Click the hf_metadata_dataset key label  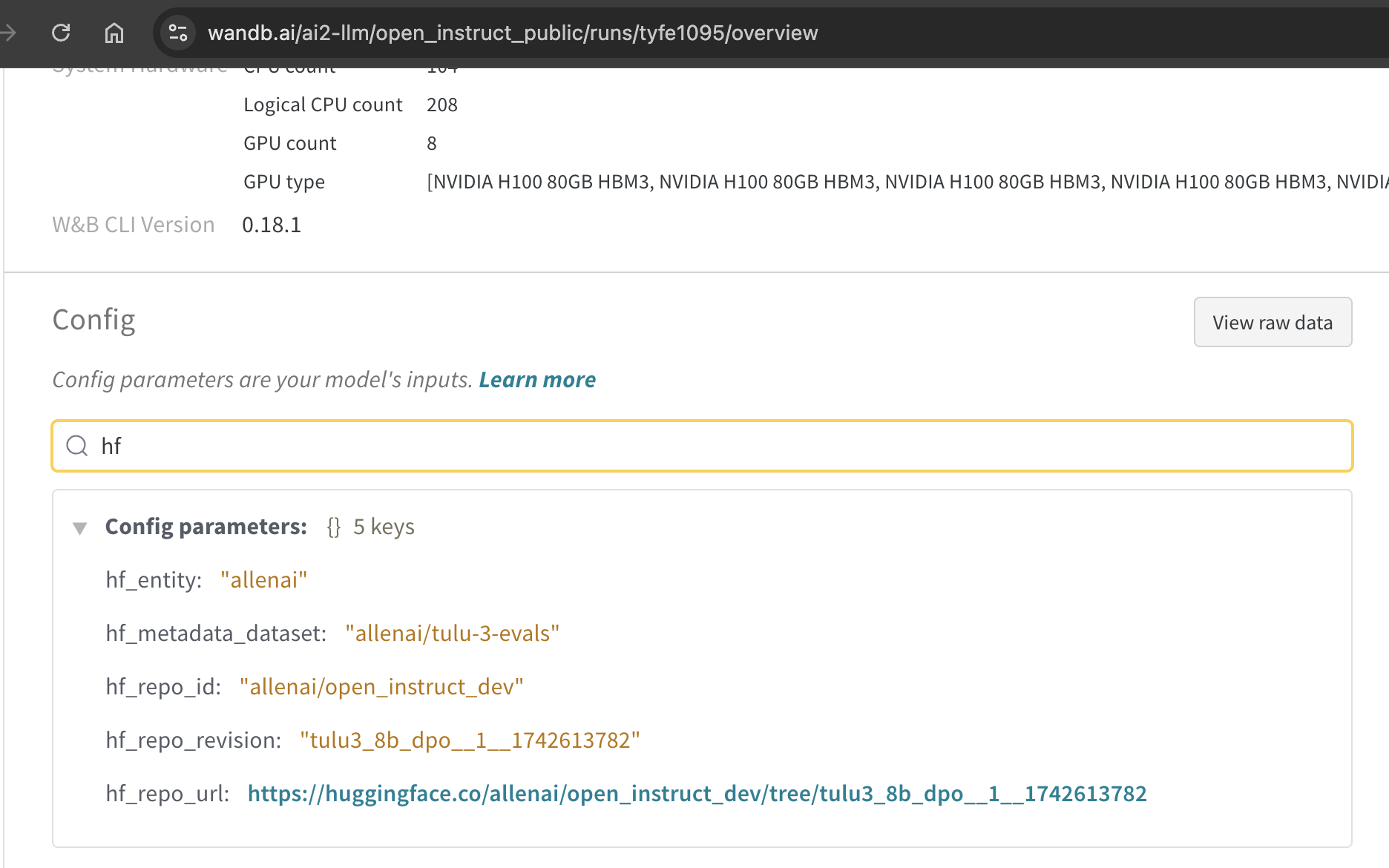click(x=216, y=634)
